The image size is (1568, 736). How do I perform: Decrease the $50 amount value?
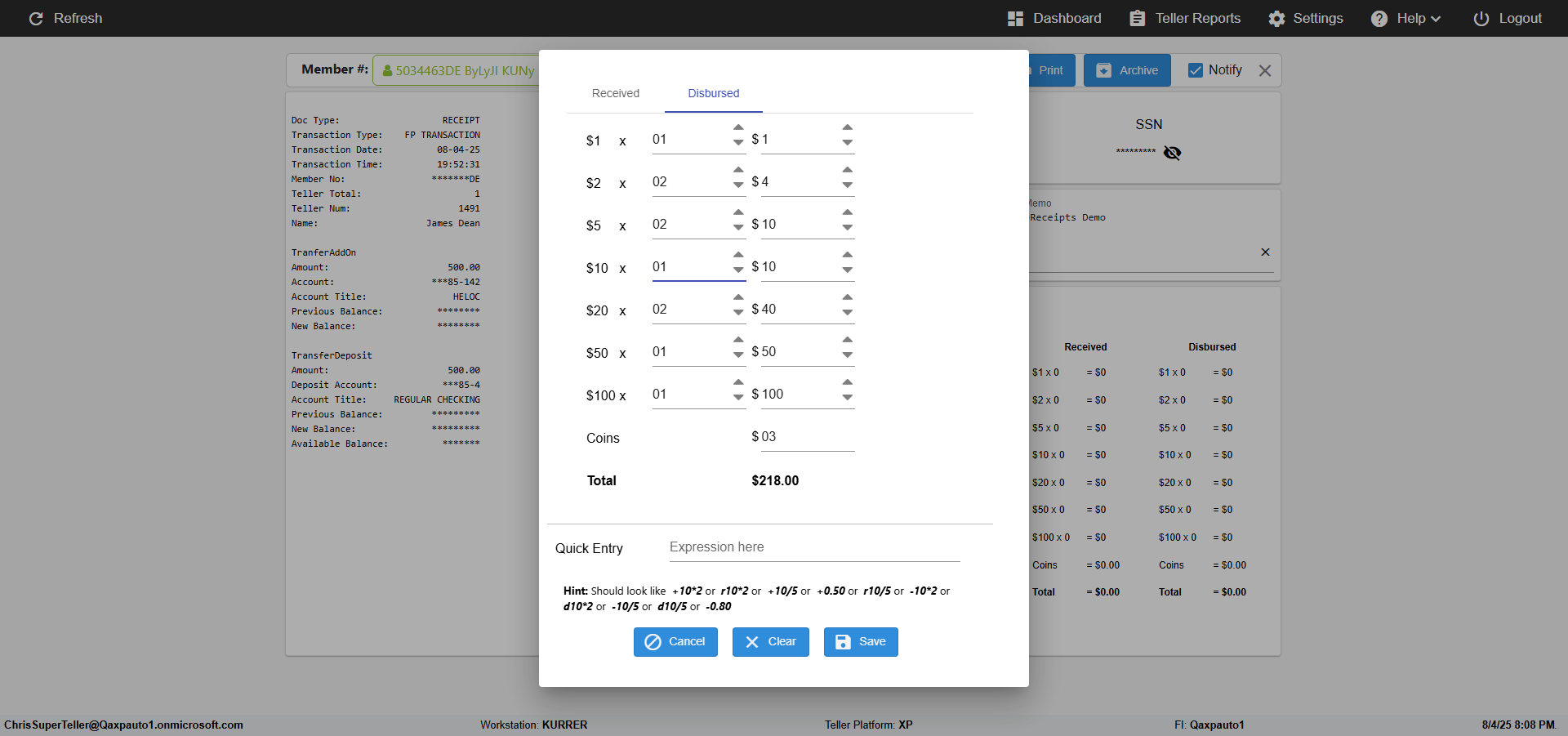848,355
